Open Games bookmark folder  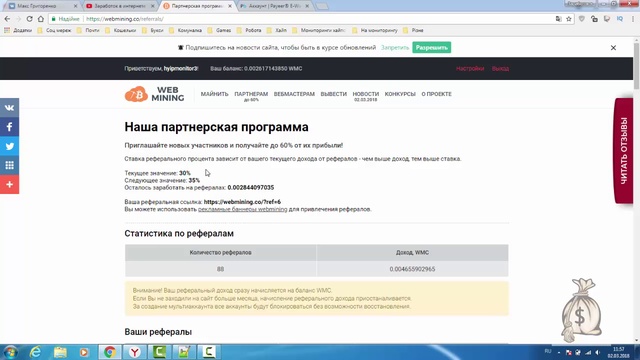[219, 30]
